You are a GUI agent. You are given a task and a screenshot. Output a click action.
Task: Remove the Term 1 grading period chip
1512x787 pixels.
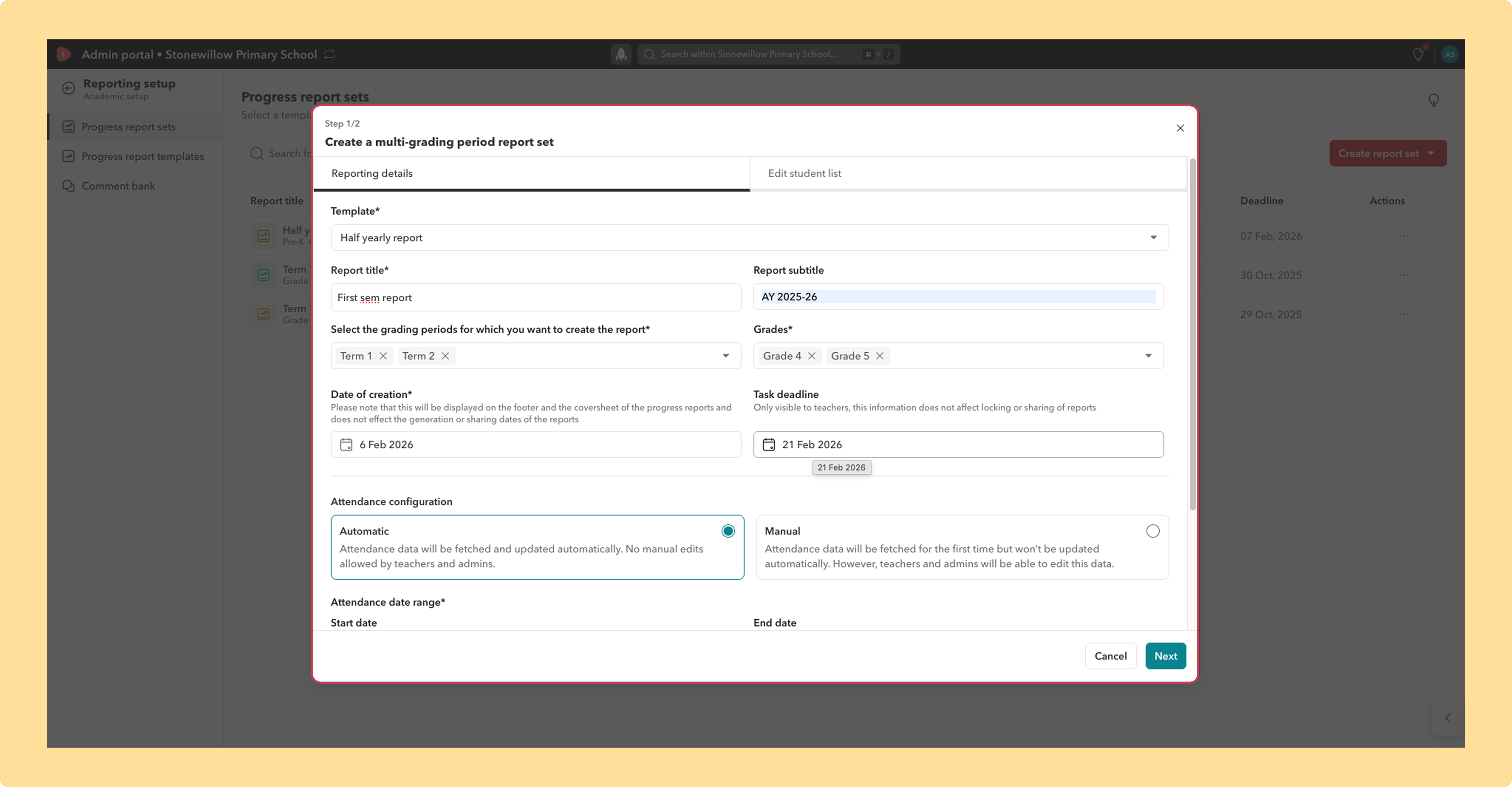[383, 356]
